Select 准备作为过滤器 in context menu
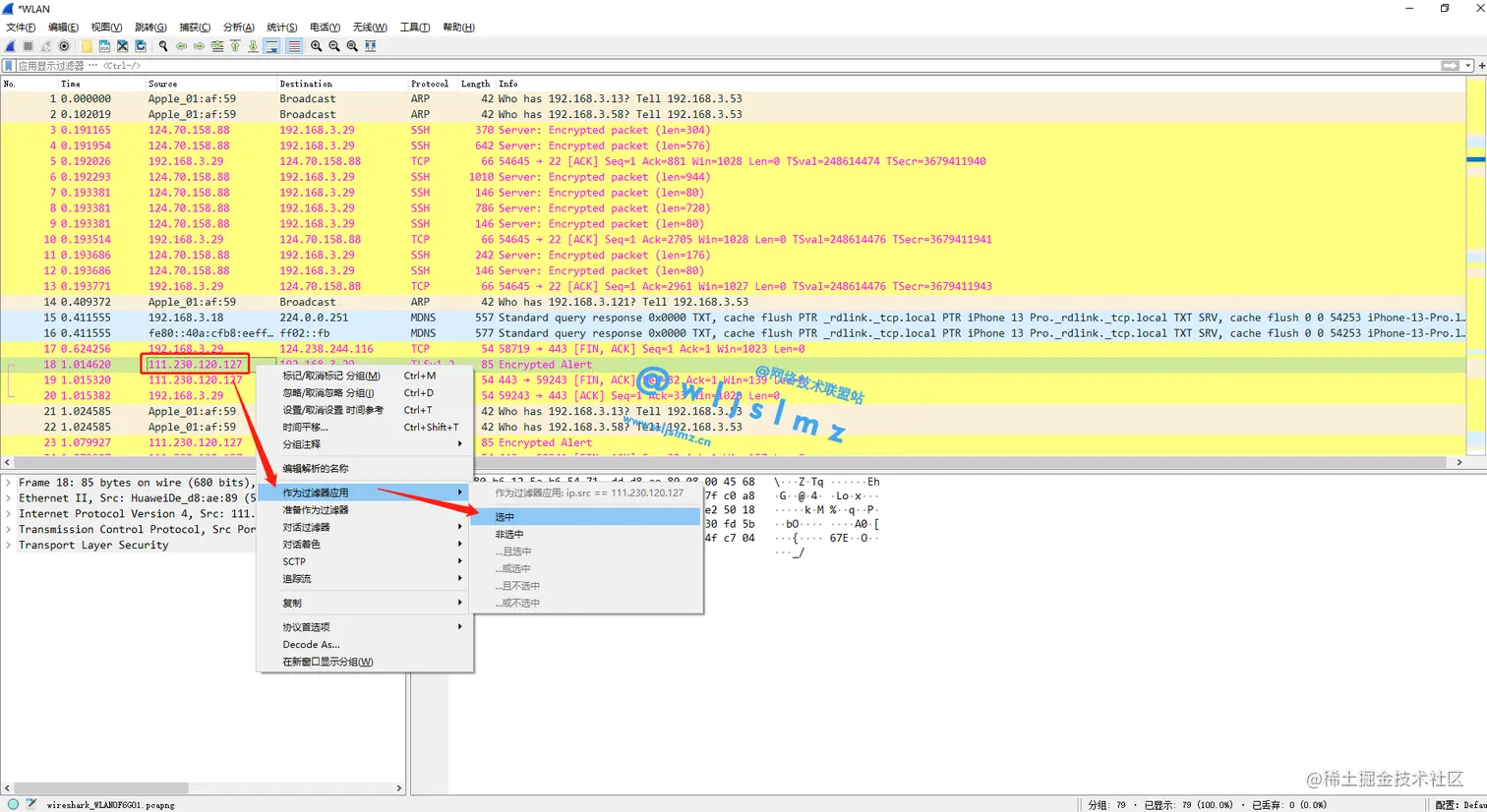The image size is (1487, 812). [x=364, y=510]
